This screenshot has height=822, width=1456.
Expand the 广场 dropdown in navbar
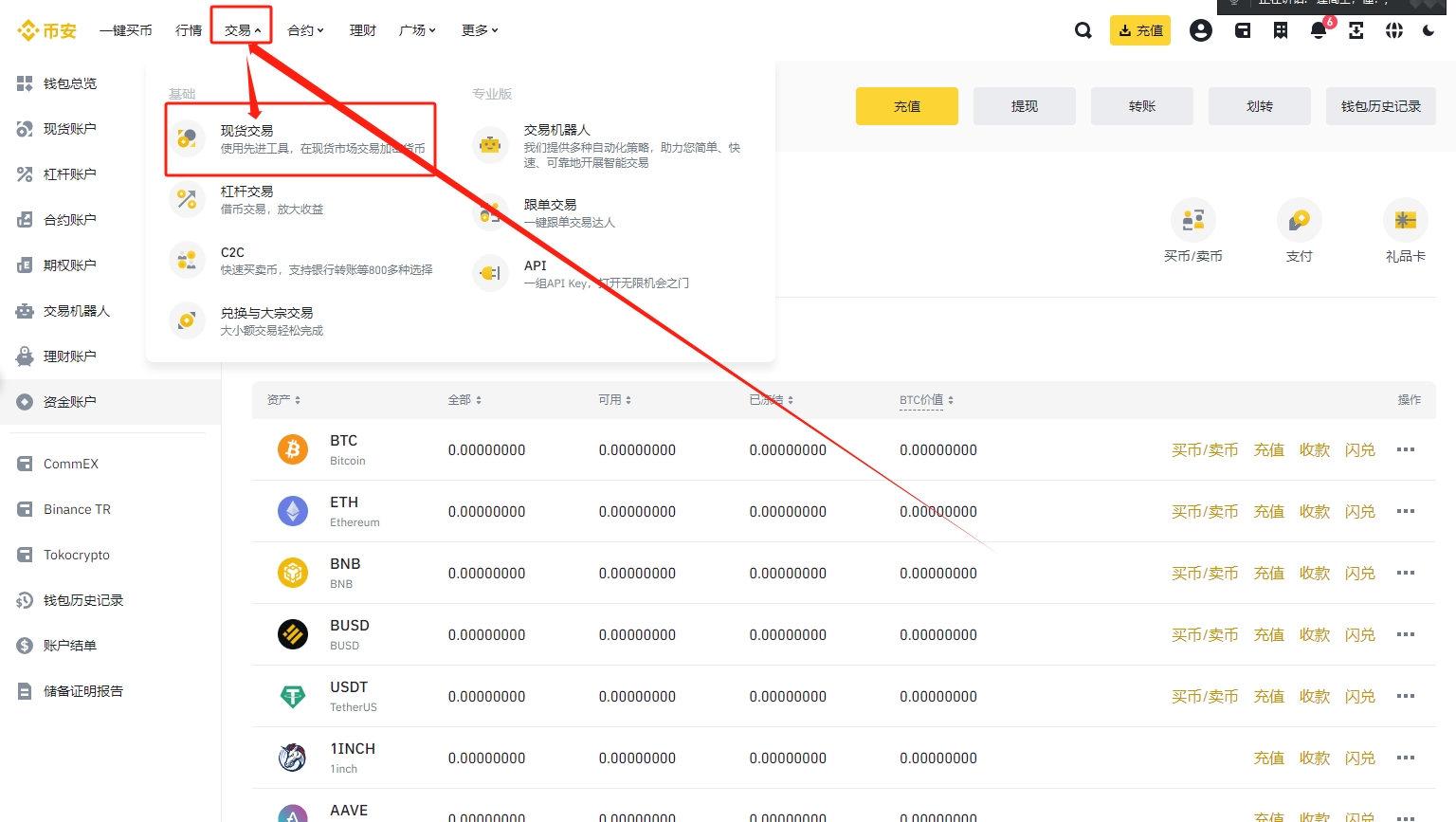(417, 30)
